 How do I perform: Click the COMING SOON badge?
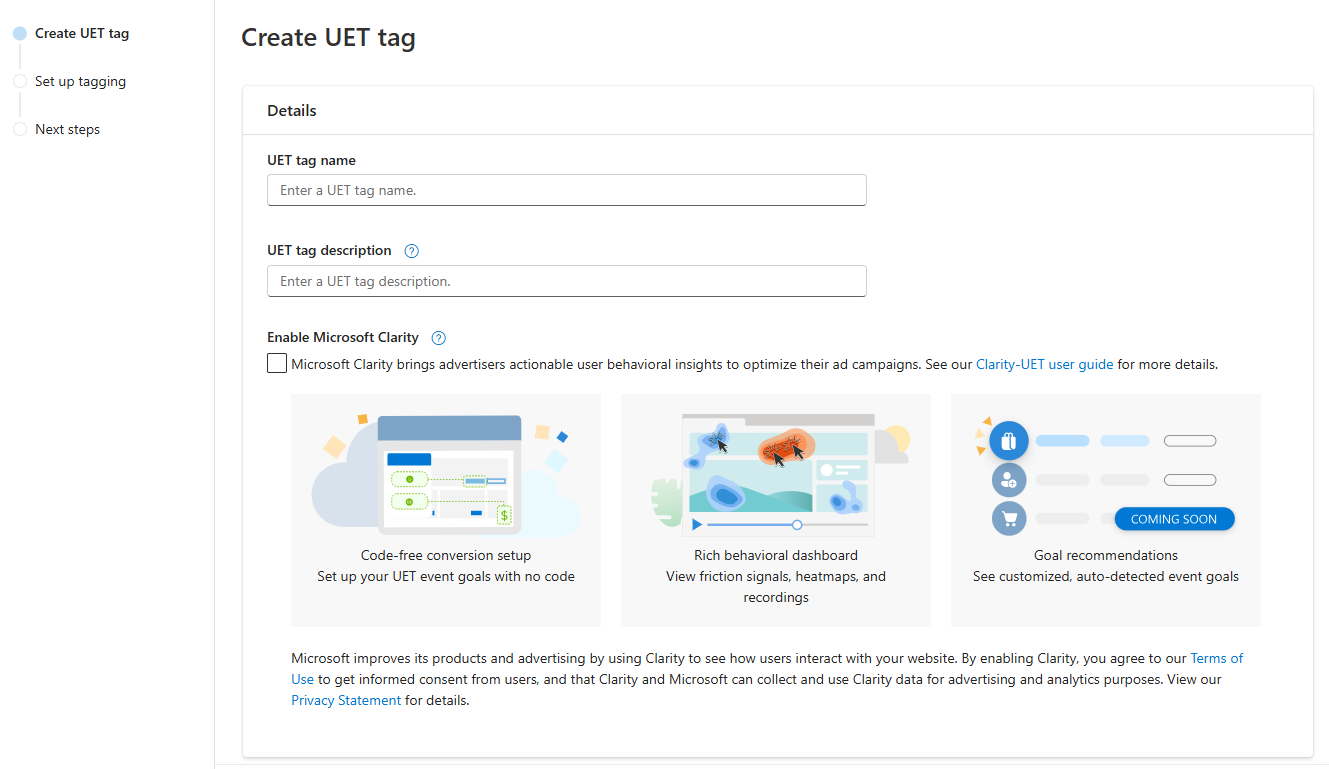(x=1174, y=518)
